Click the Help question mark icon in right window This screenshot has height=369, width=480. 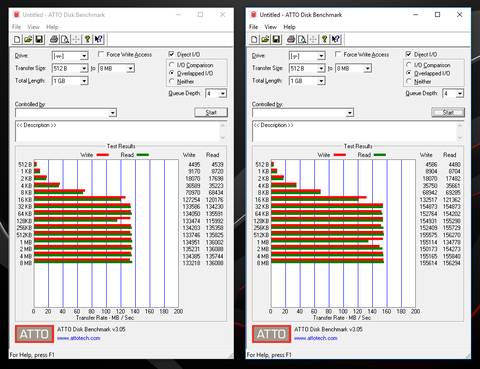click(324, 40)
